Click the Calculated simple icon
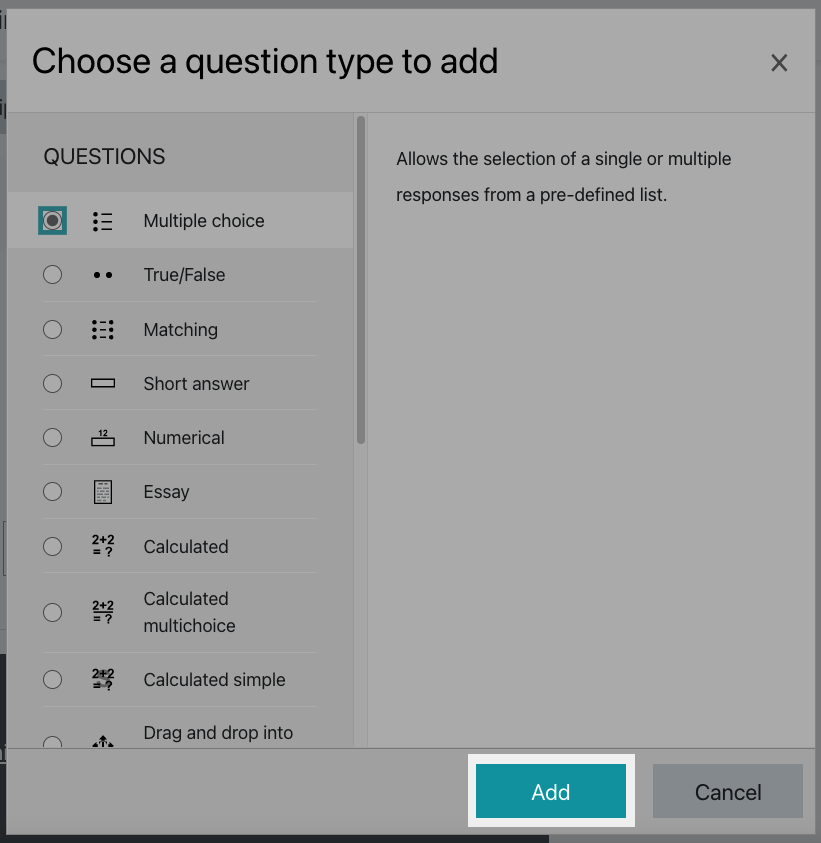The height and width of the screenshot is (843, 821). pos(103,680)
